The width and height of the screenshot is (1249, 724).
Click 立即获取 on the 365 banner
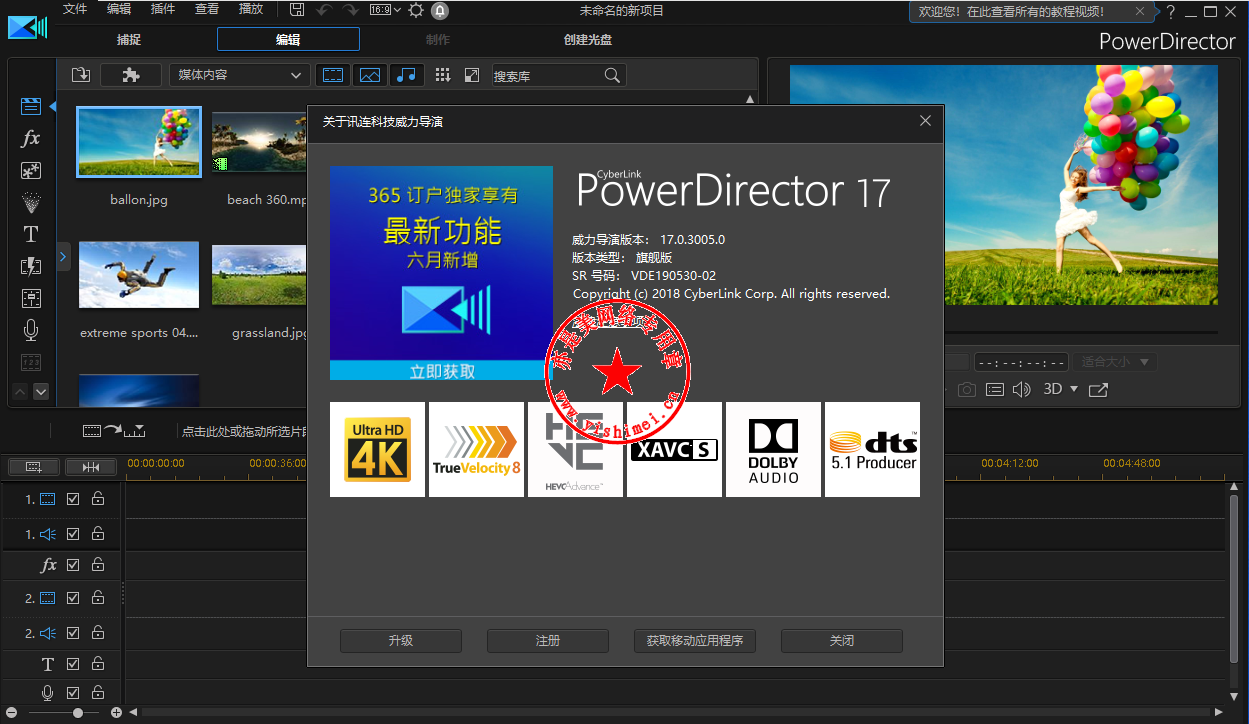tap(442, 371)
